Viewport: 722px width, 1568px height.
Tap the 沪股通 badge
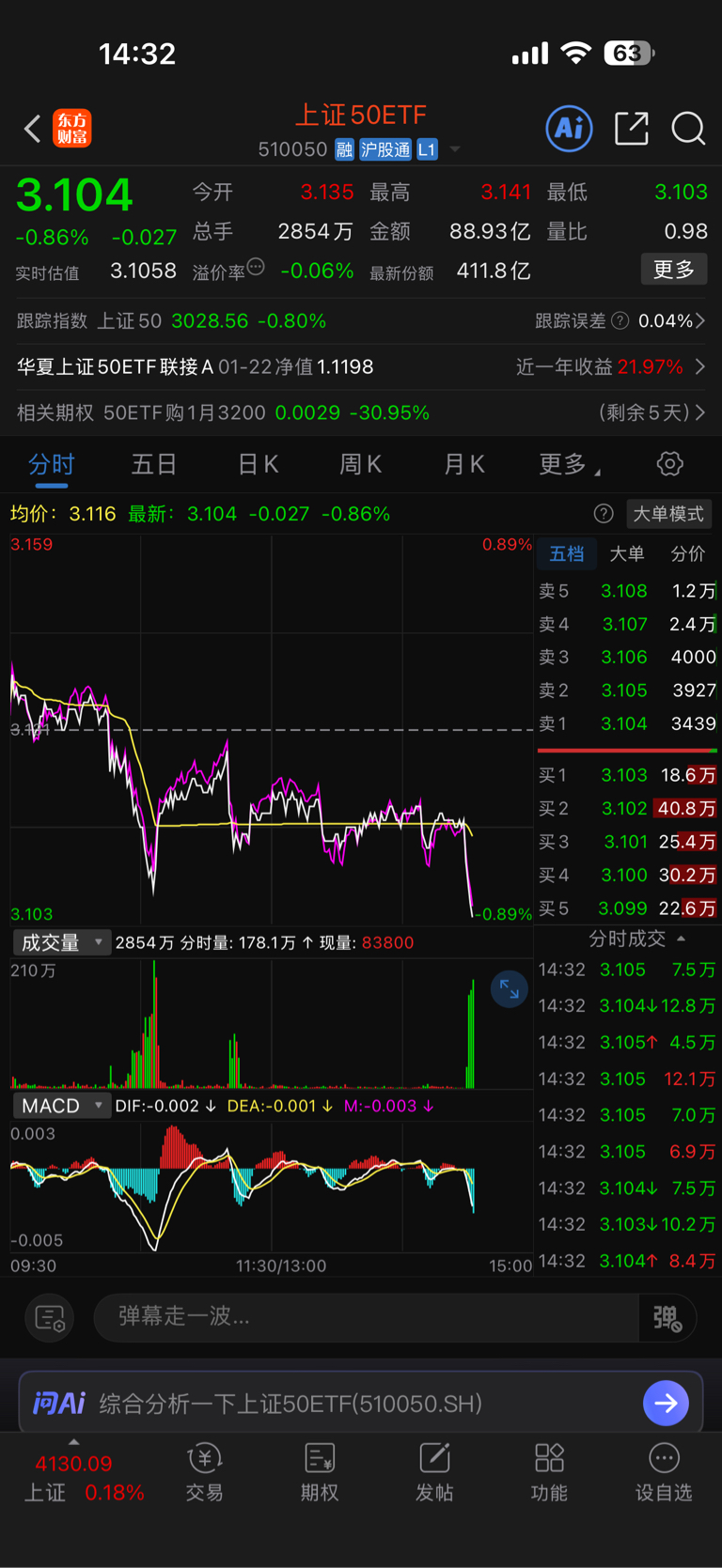point(385,149)
